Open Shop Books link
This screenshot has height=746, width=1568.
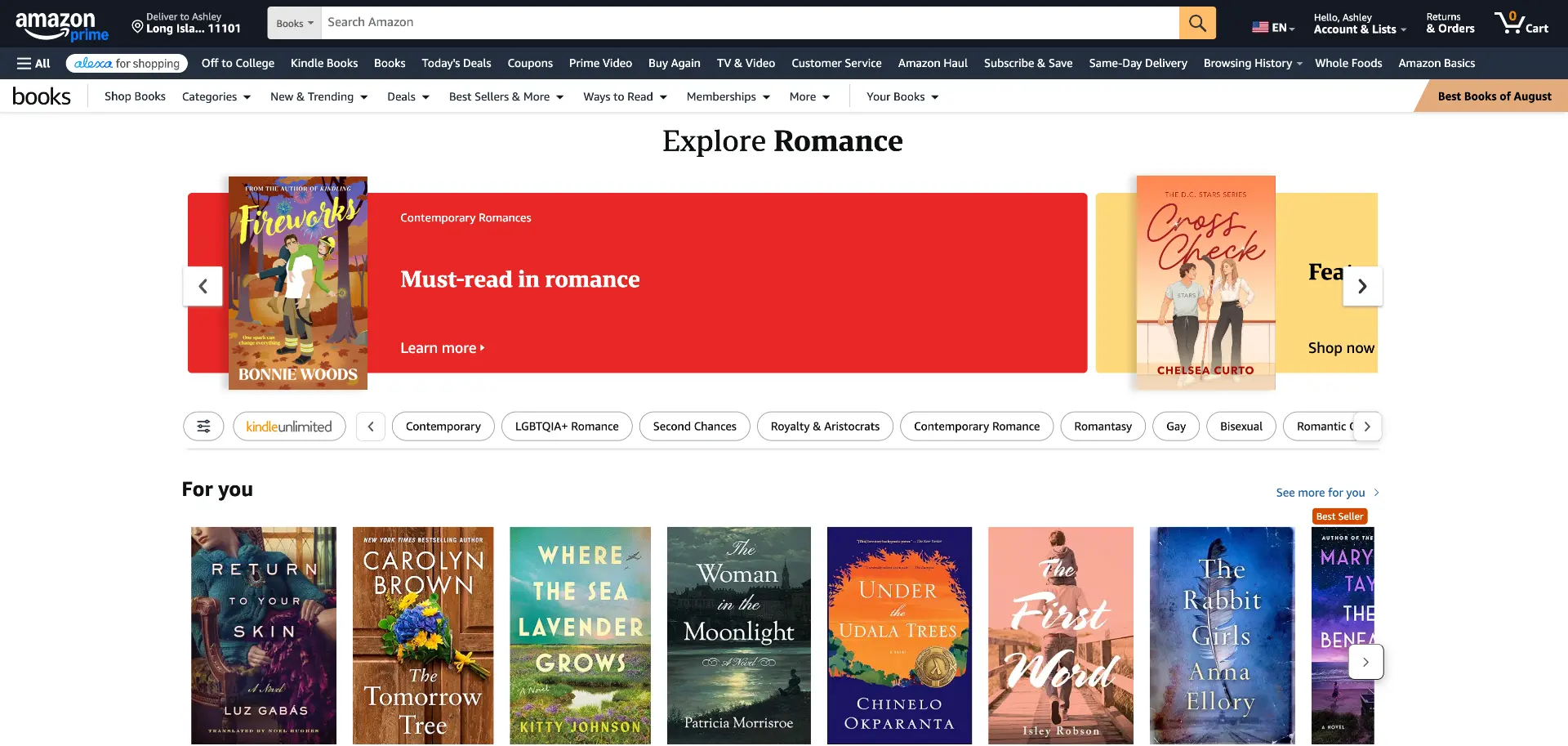(x=135, y=96)
